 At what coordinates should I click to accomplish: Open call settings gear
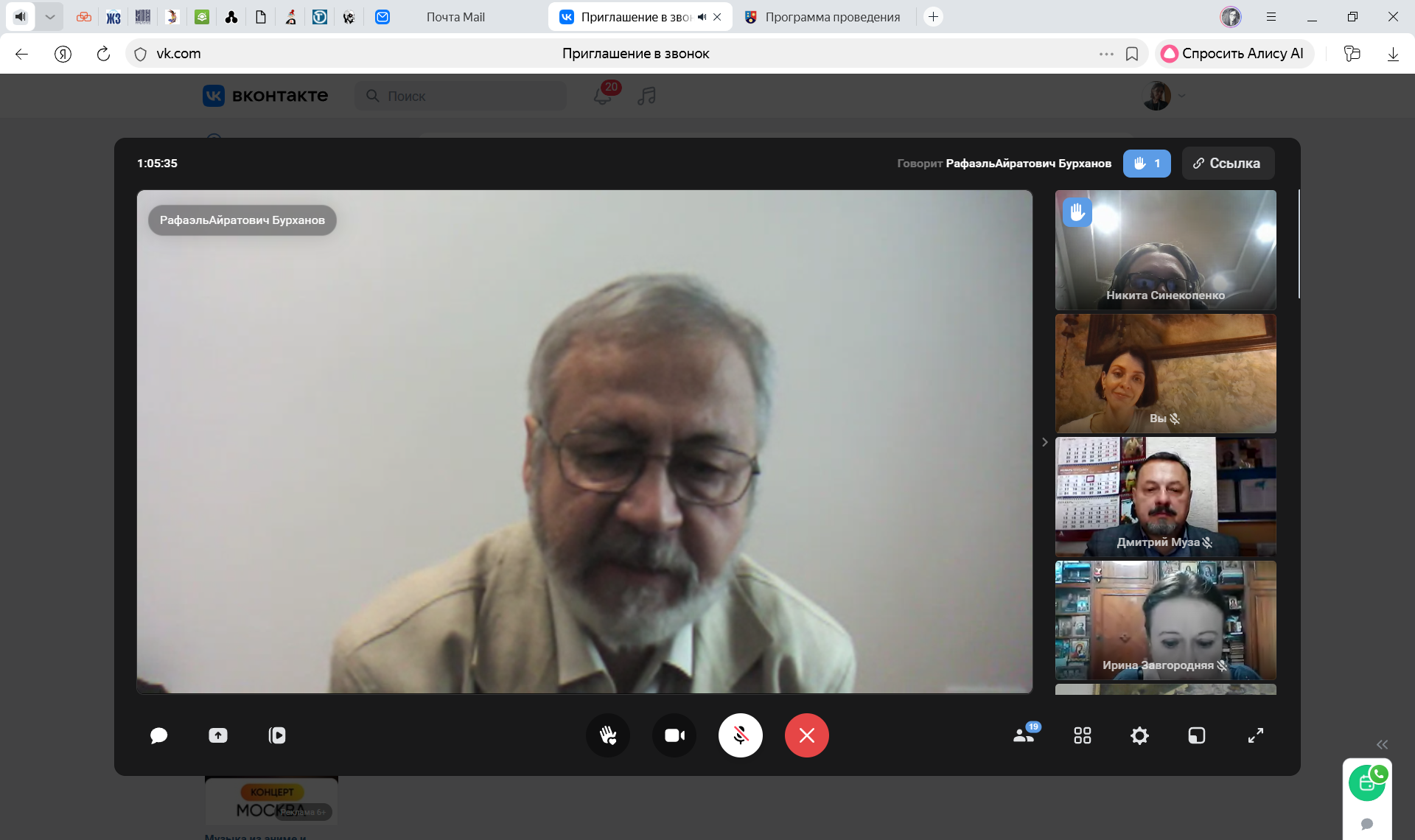[x=1139, y=735]
